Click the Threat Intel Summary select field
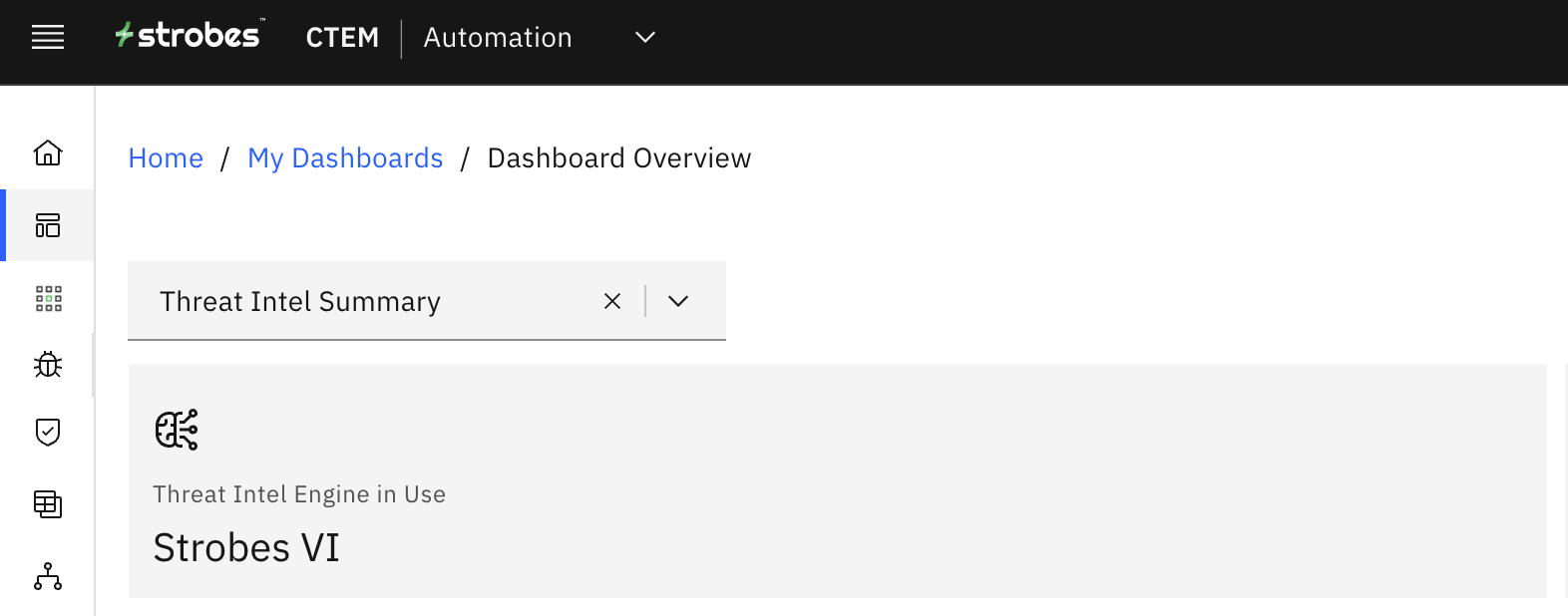The width and height of the screenshot is (1568, 616). coord(359,301)
